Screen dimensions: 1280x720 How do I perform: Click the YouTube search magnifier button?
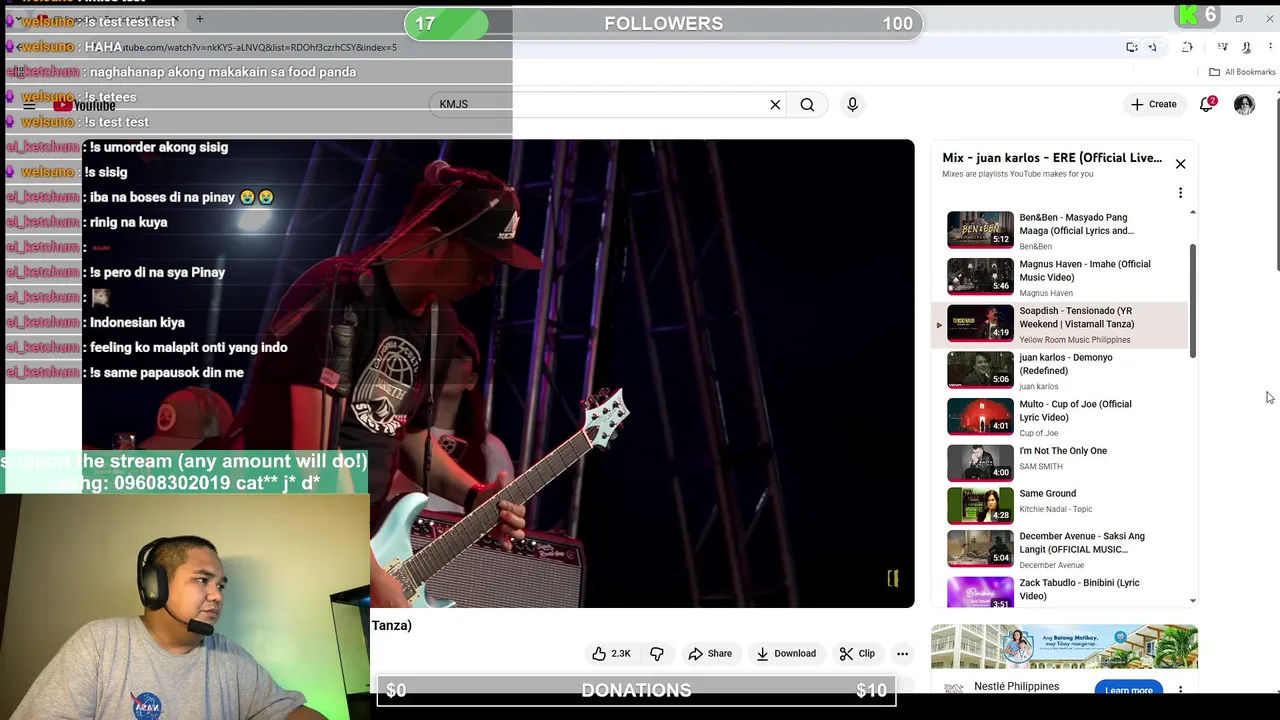[807, 104]
